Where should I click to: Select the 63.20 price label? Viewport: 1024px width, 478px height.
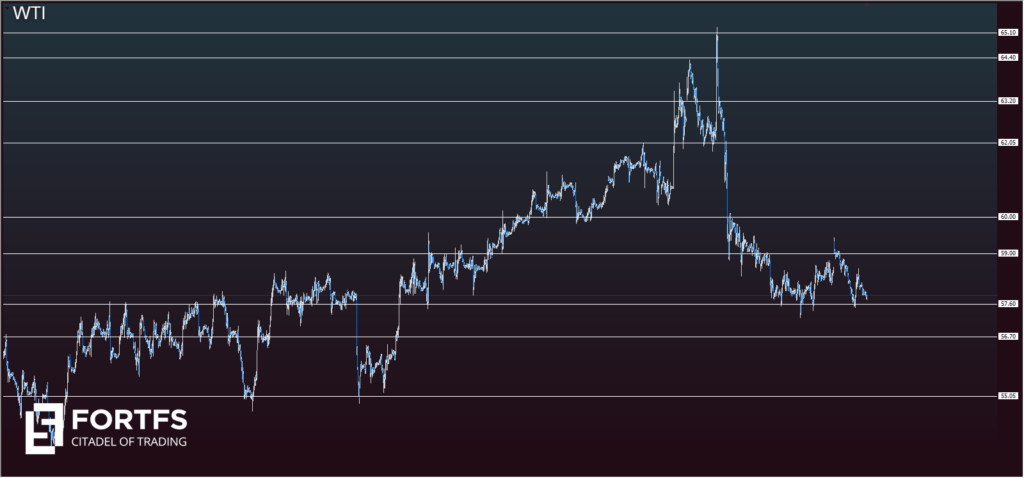tap(1008, 101)
